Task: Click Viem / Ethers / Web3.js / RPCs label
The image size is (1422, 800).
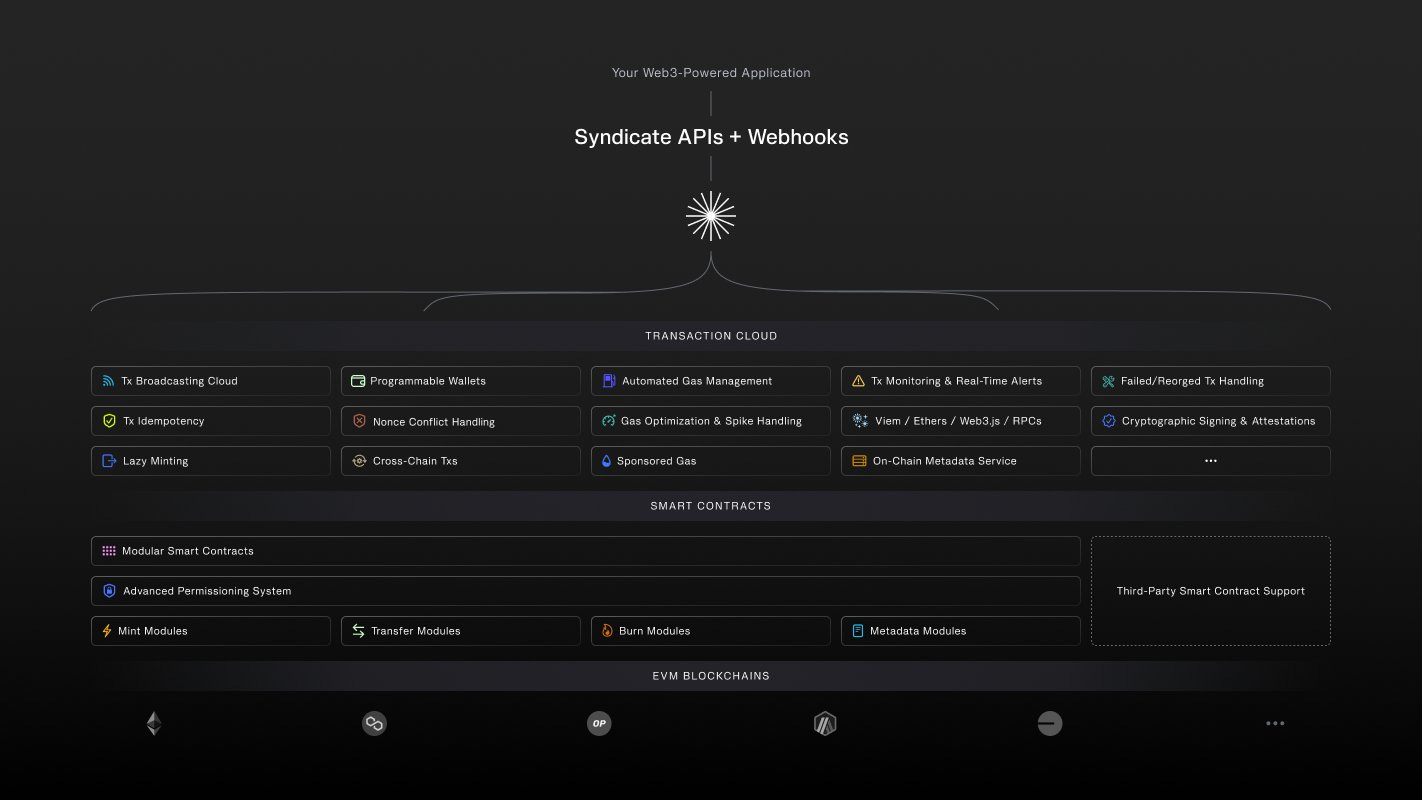Action: [x=958, y=421]
